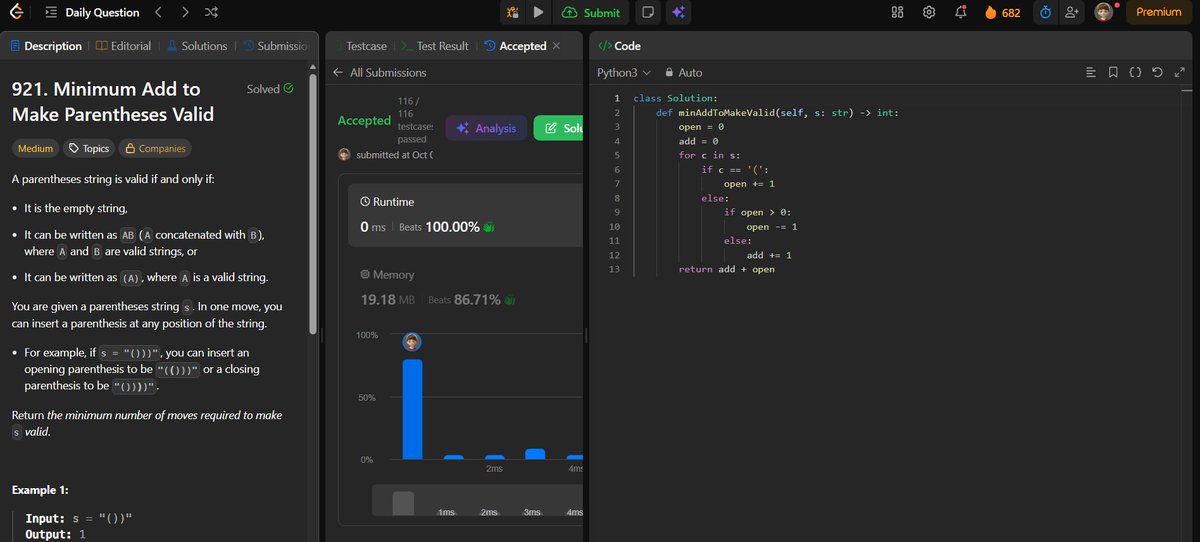Screen dimensions: 1200x542
Task: Reset code with the undo arrow icon
Action: [1157, 73]
